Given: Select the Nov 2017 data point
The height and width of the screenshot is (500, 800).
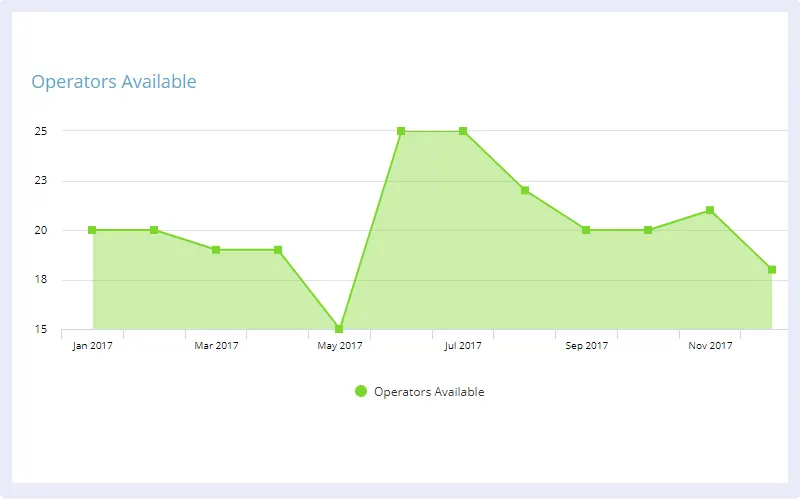Looking at the screenshot, I should [710, 210].
